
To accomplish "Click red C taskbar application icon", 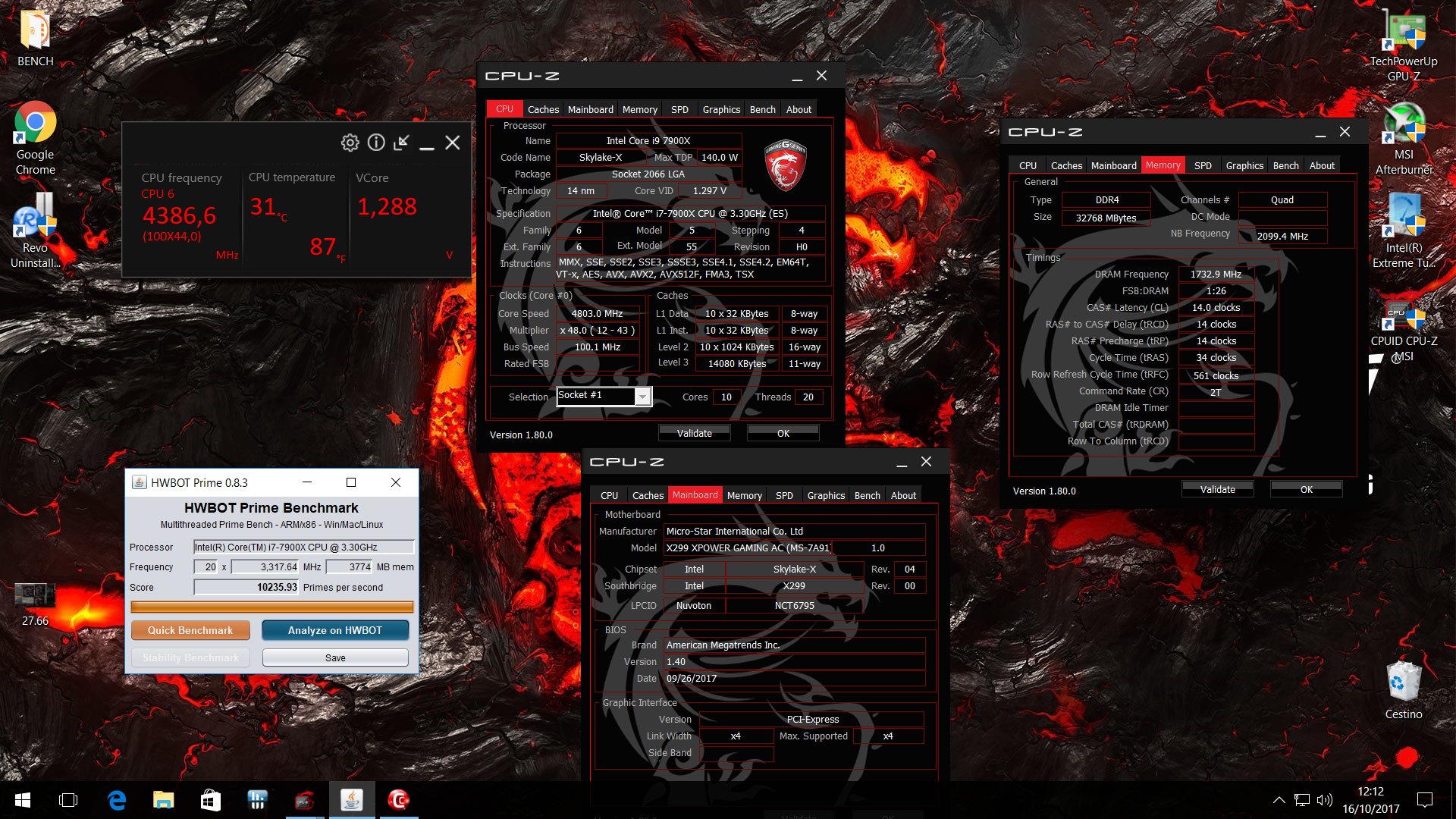I will [x=399, y=800].
